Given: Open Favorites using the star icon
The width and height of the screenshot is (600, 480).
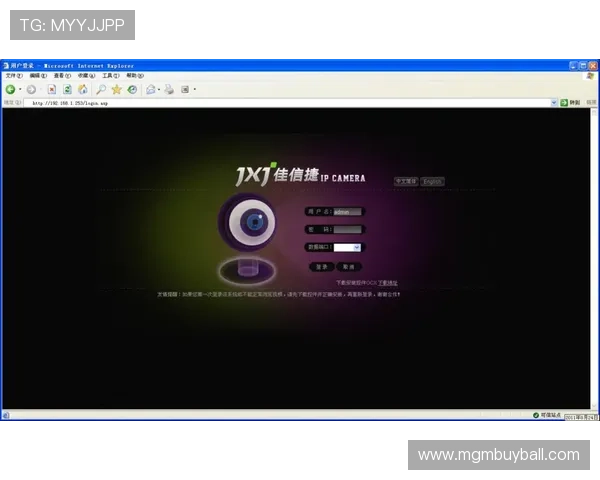Looking at the screenshot, I should point(116,90).
